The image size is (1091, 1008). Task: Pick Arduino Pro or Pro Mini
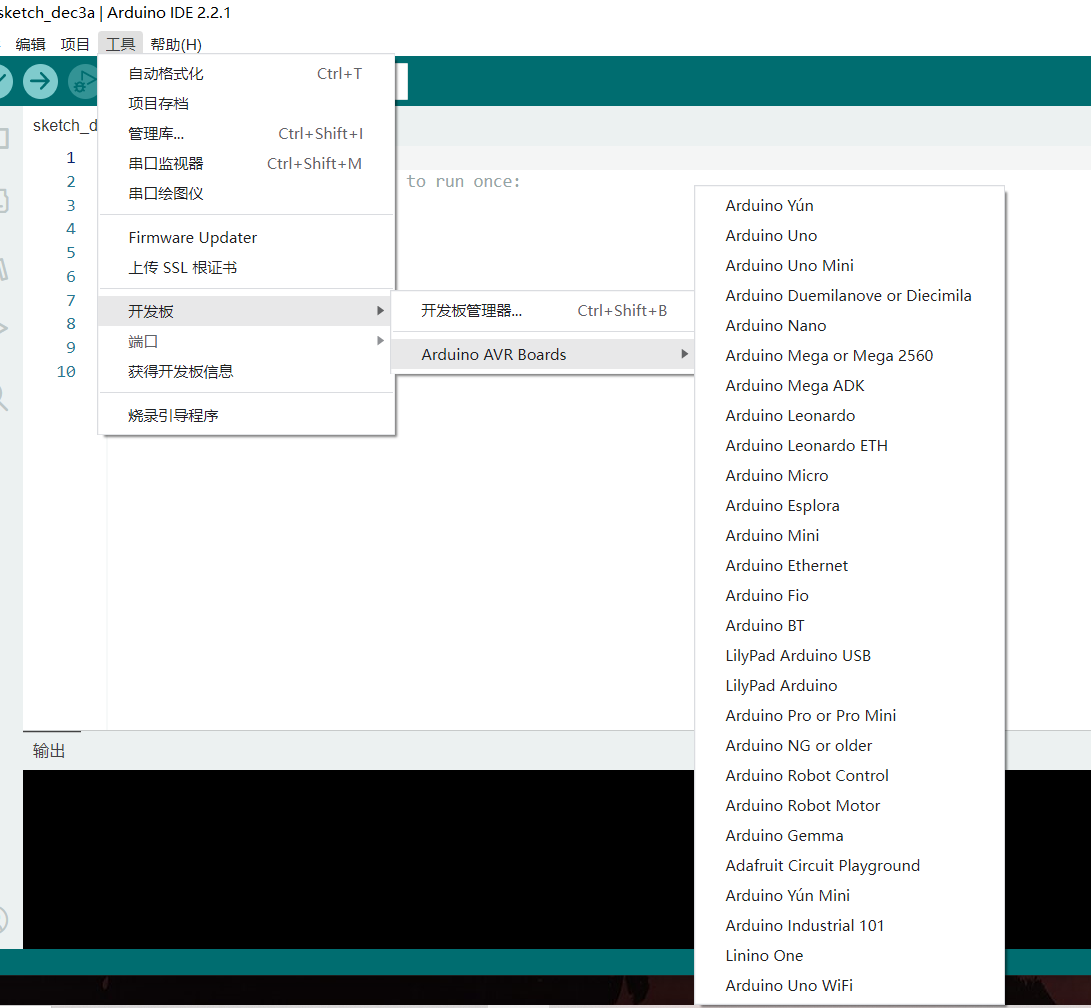pyautogui.click(x=850, y=715)
